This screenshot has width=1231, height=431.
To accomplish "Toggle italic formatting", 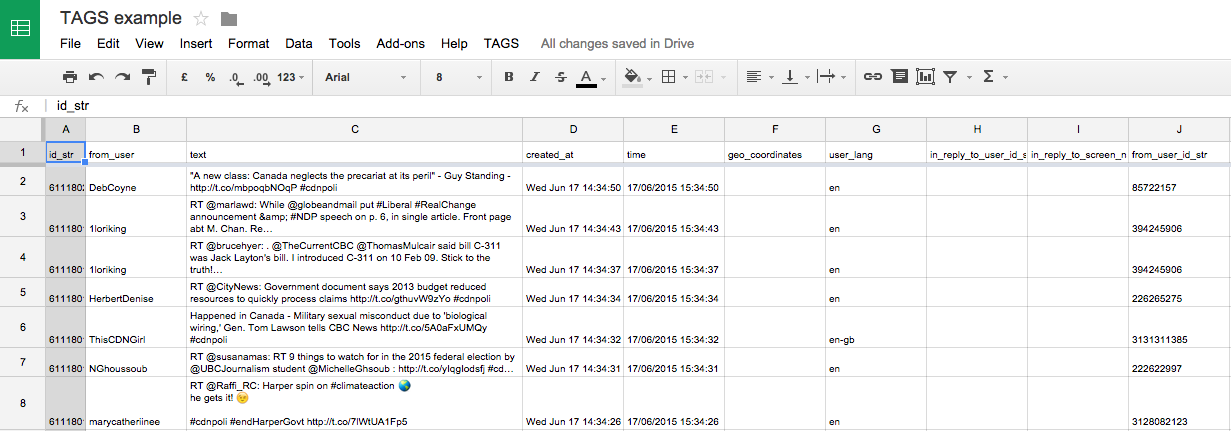I will point(534,76).
